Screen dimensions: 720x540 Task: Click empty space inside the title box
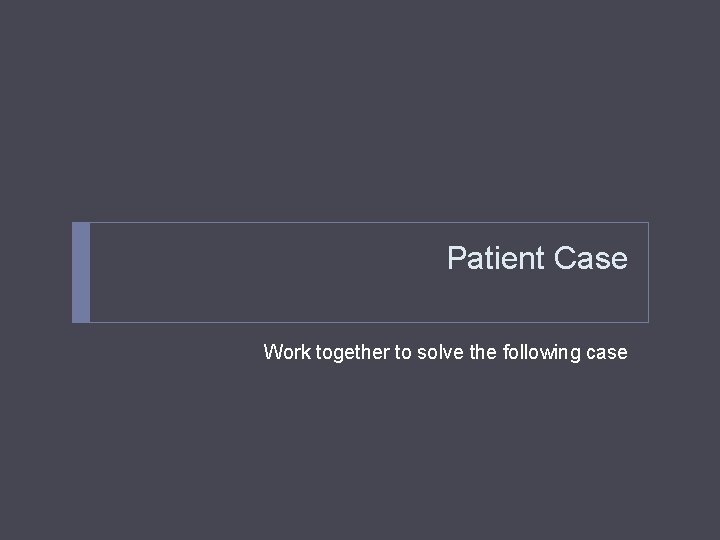(x=250, y=272)
